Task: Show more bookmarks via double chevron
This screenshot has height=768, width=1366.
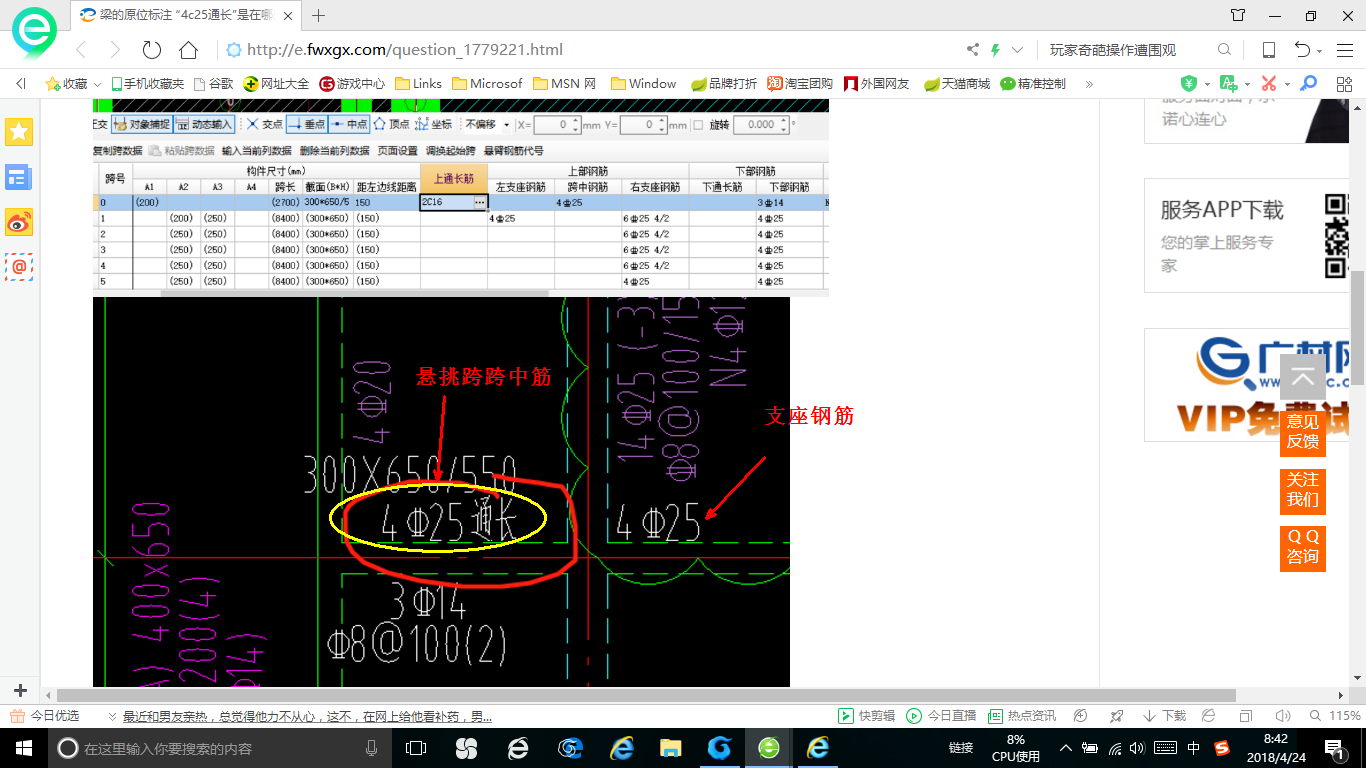Action: coord(1089,84)
